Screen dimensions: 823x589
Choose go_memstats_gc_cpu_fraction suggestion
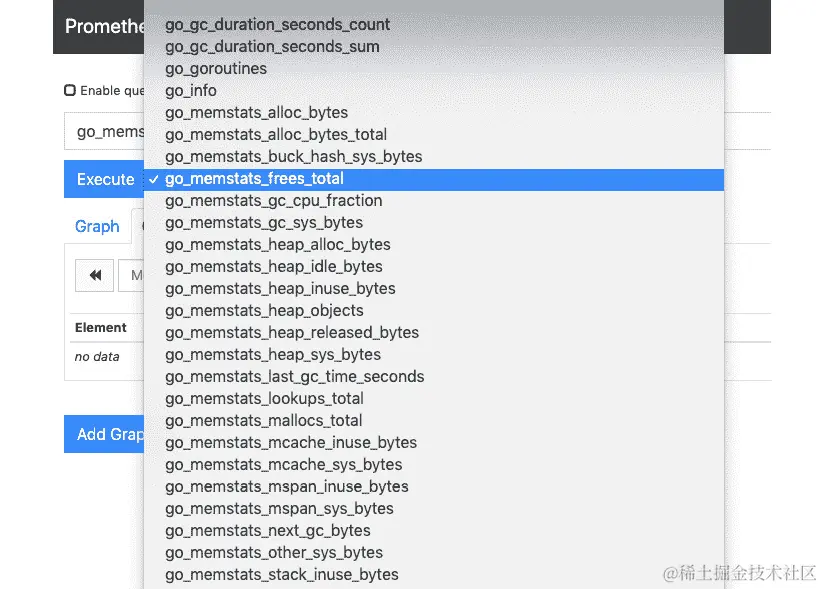coord(274,200)
